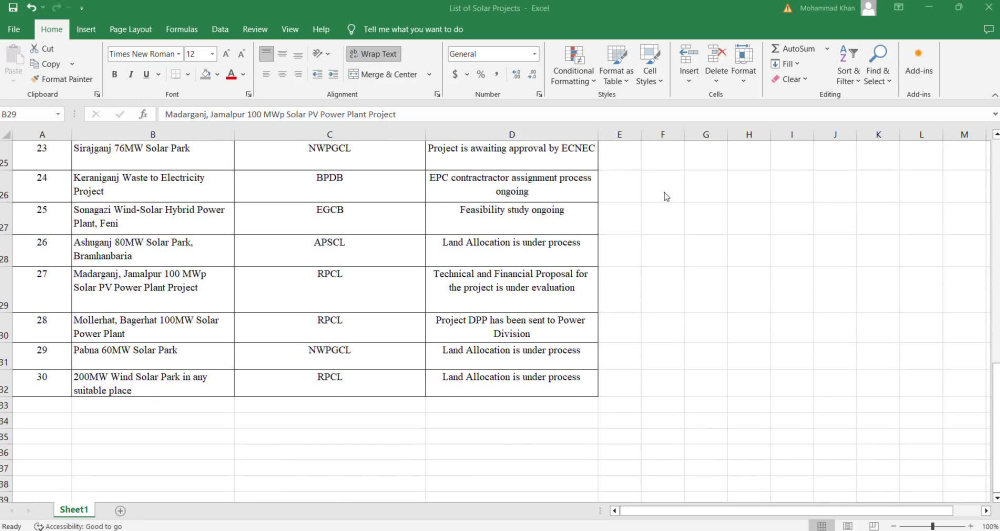Open the font size 12 dropdown
This screenshot has width=1000, height=531.
pyautogui.click(x=212, y=54)
